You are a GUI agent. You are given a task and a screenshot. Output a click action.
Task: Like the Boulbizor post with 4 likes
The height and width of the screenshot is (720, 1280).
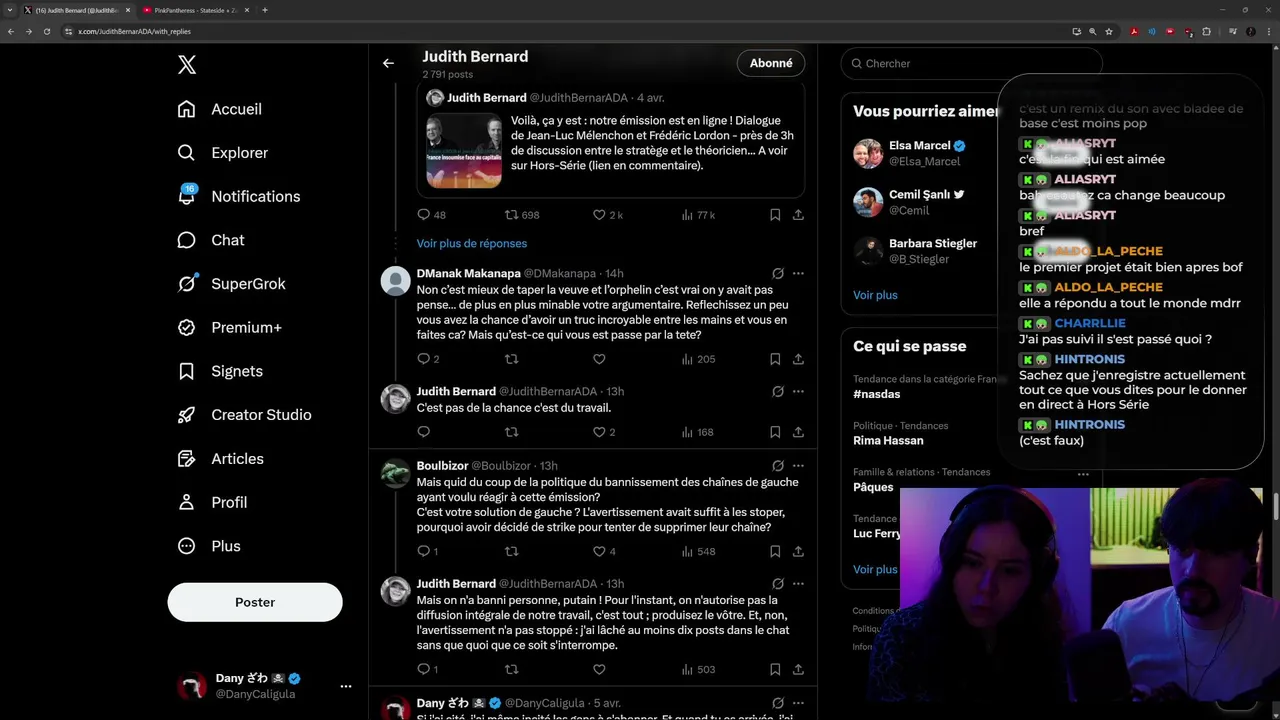pos(604,551)
